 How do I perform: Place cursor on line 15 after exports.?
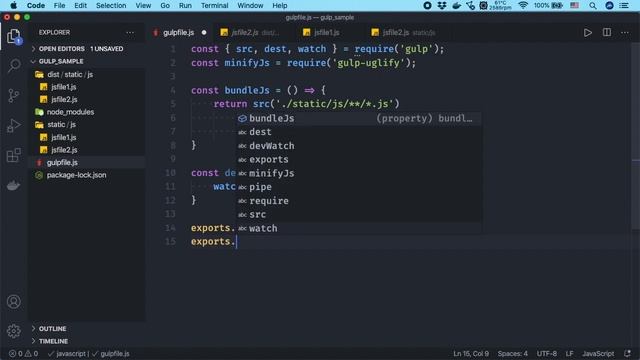[236, 242]
